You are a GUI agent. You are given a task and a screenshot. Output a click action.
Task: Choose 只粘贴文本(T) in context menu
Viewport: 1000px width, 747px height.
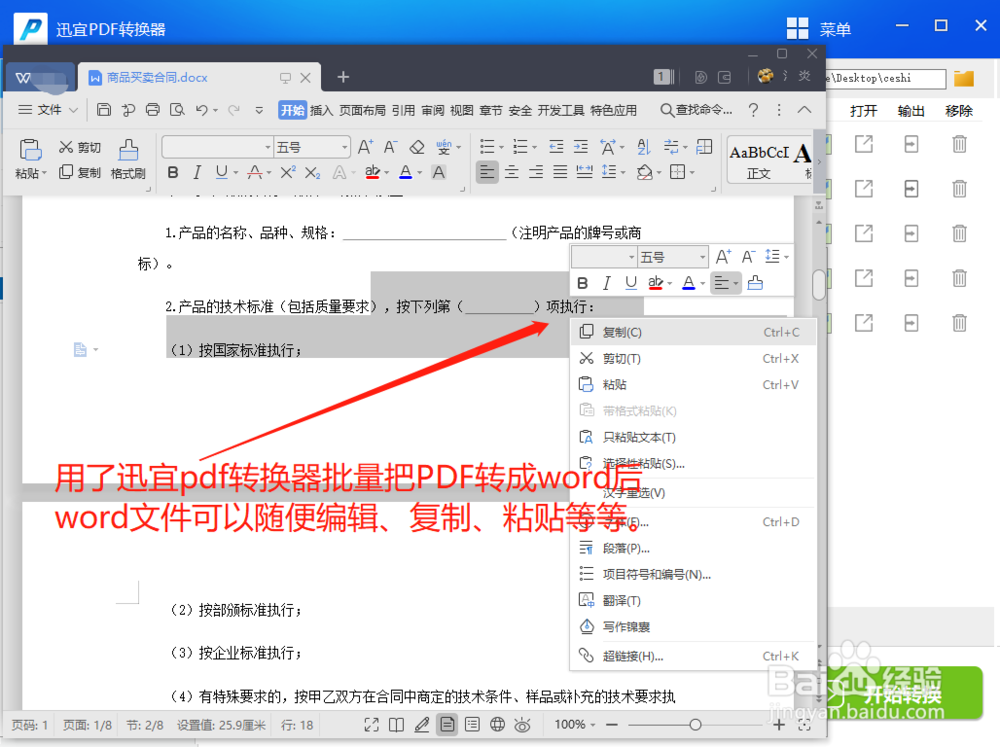point(693,437)
